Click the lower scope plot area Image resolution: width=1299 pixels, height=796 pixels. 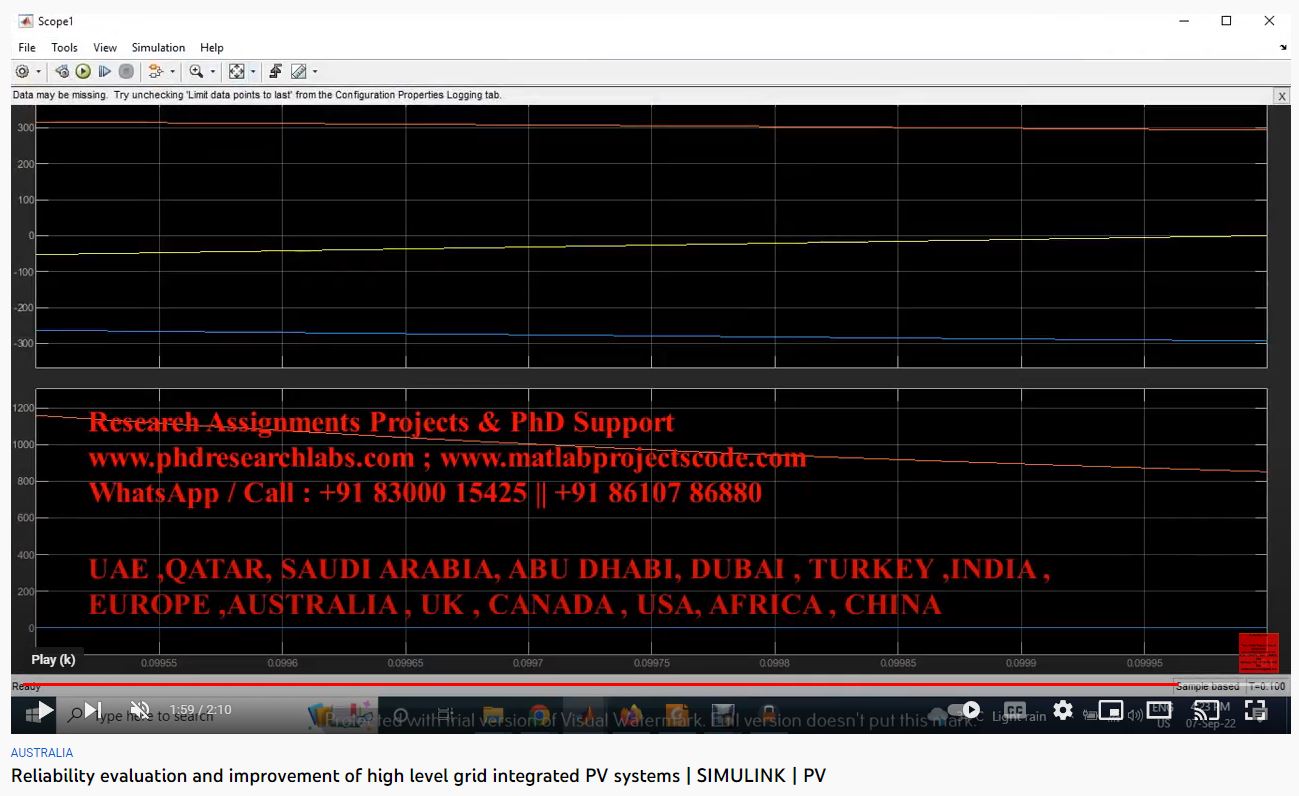tap(651, 521)
